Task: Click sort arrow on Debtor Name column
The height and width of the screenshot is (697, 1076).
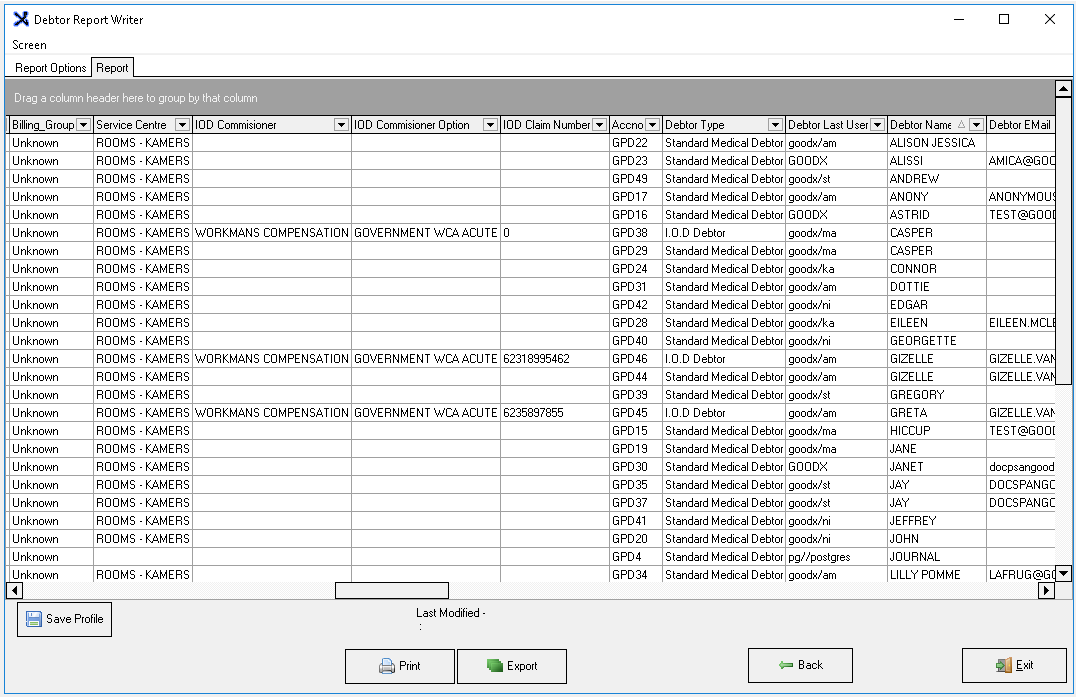Action: click(x=961, y=125)
